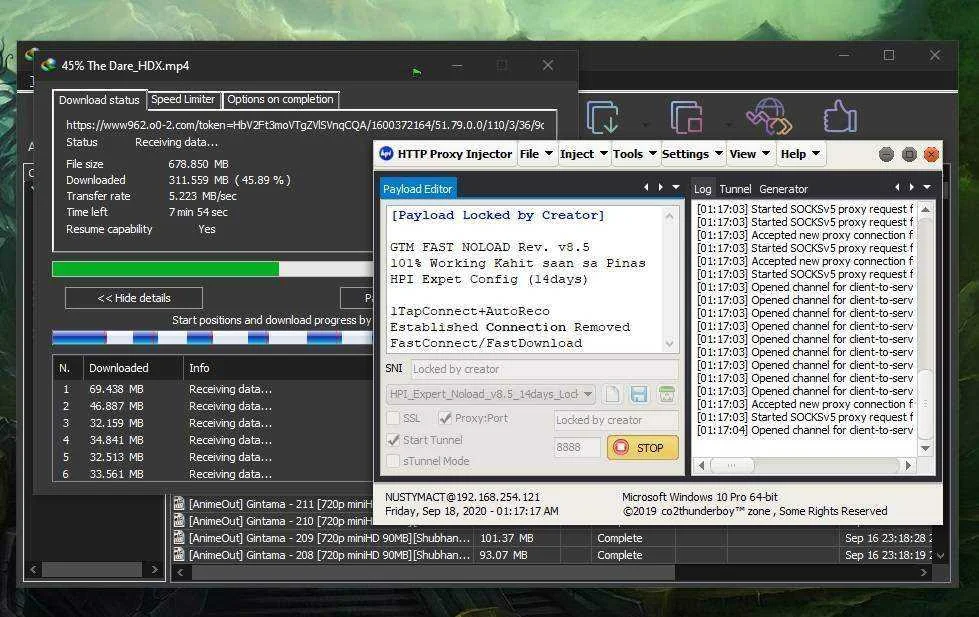
Task: Click the green download progress bar
Action: 212,269
